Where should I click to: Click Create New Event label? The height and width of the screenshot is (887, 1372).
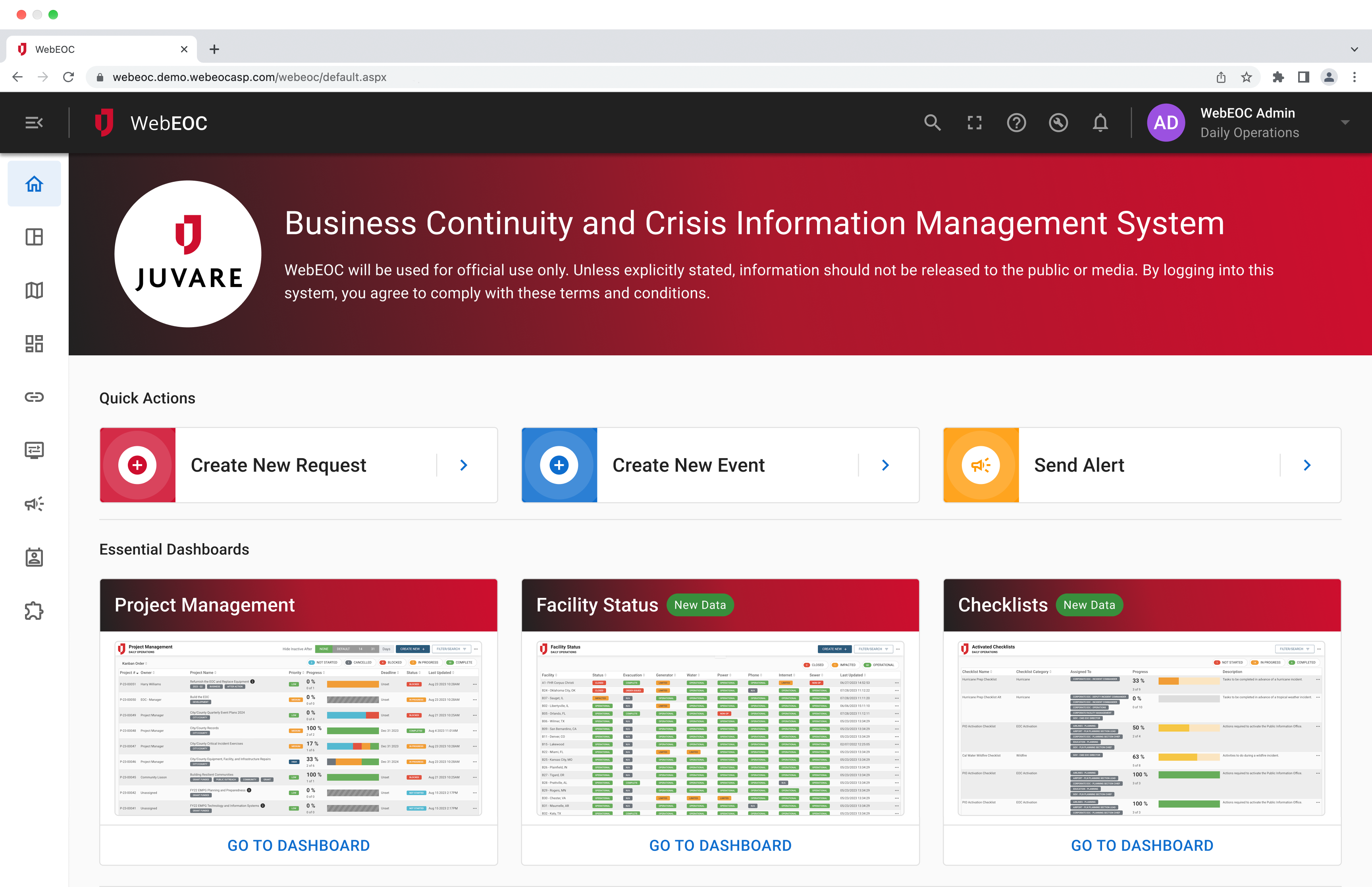click(689, 465)
